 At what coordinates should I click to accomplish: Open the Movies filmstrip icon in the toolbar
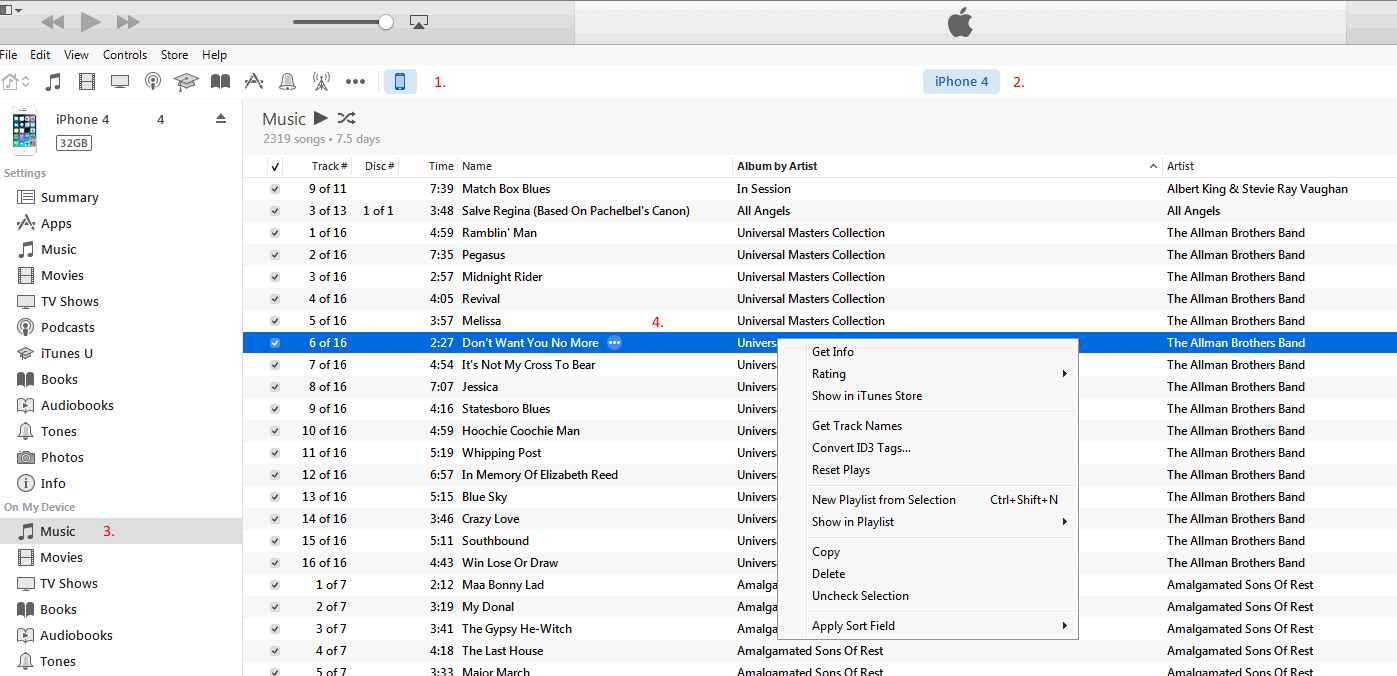[x=87, y=82]
